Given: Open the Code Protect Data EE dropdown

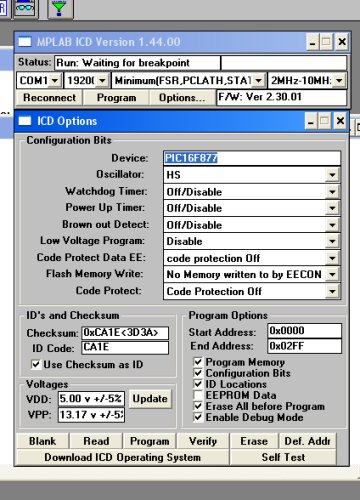Looking at the screenshot, I should tap(332, 258).
